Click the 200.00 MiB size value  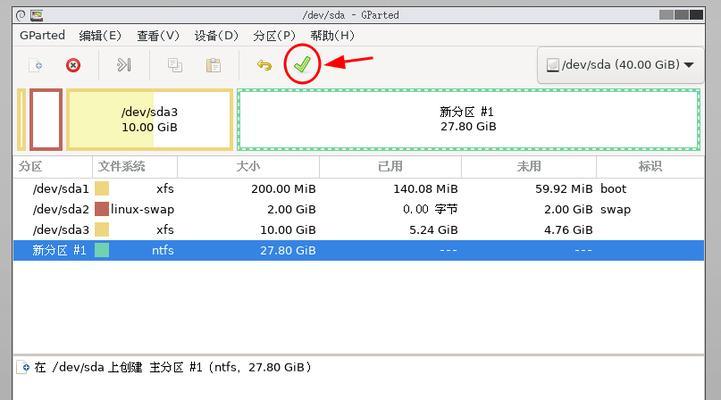coord(283,189)
